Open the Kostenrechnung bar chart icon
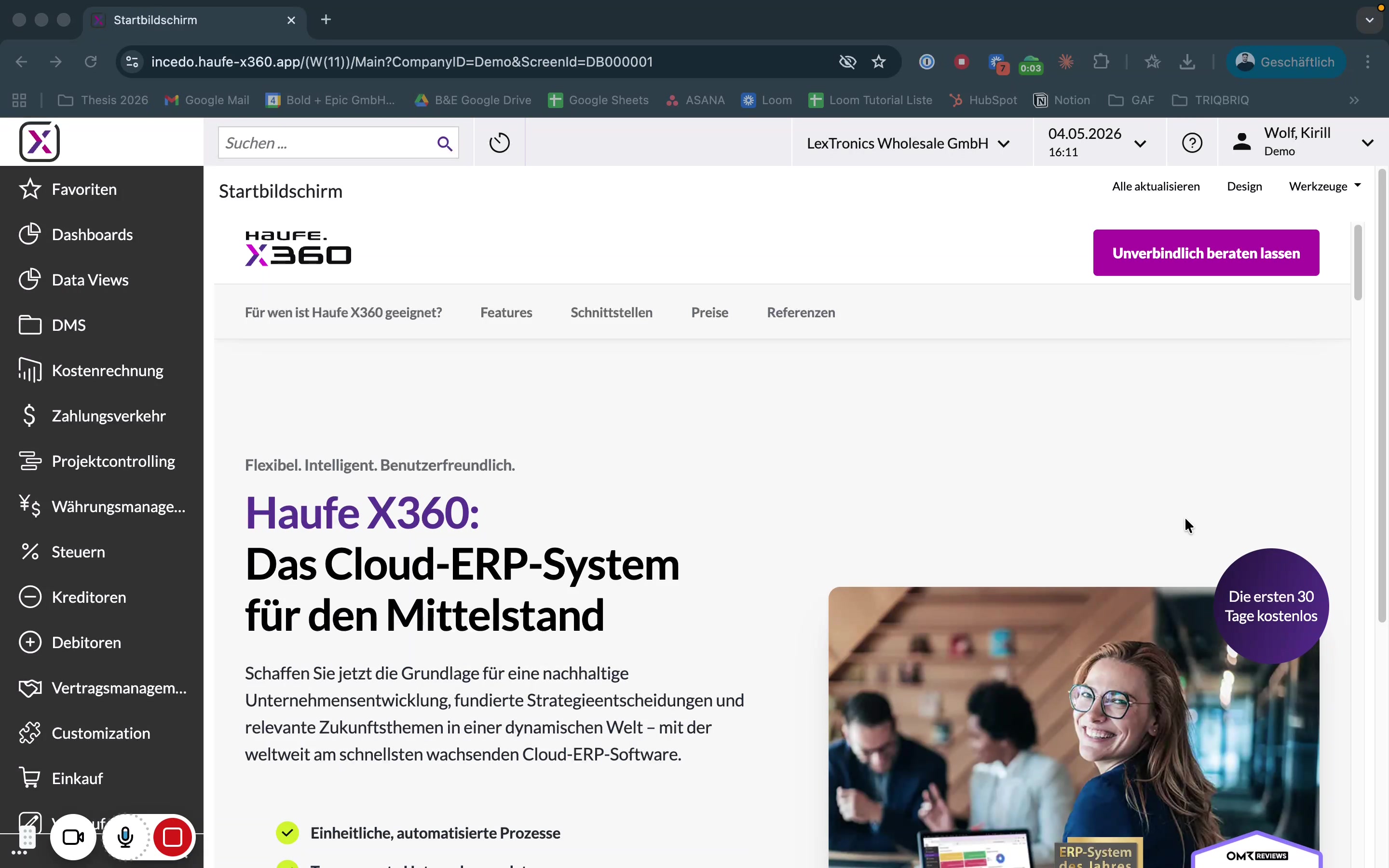 [x=30, y=370]
